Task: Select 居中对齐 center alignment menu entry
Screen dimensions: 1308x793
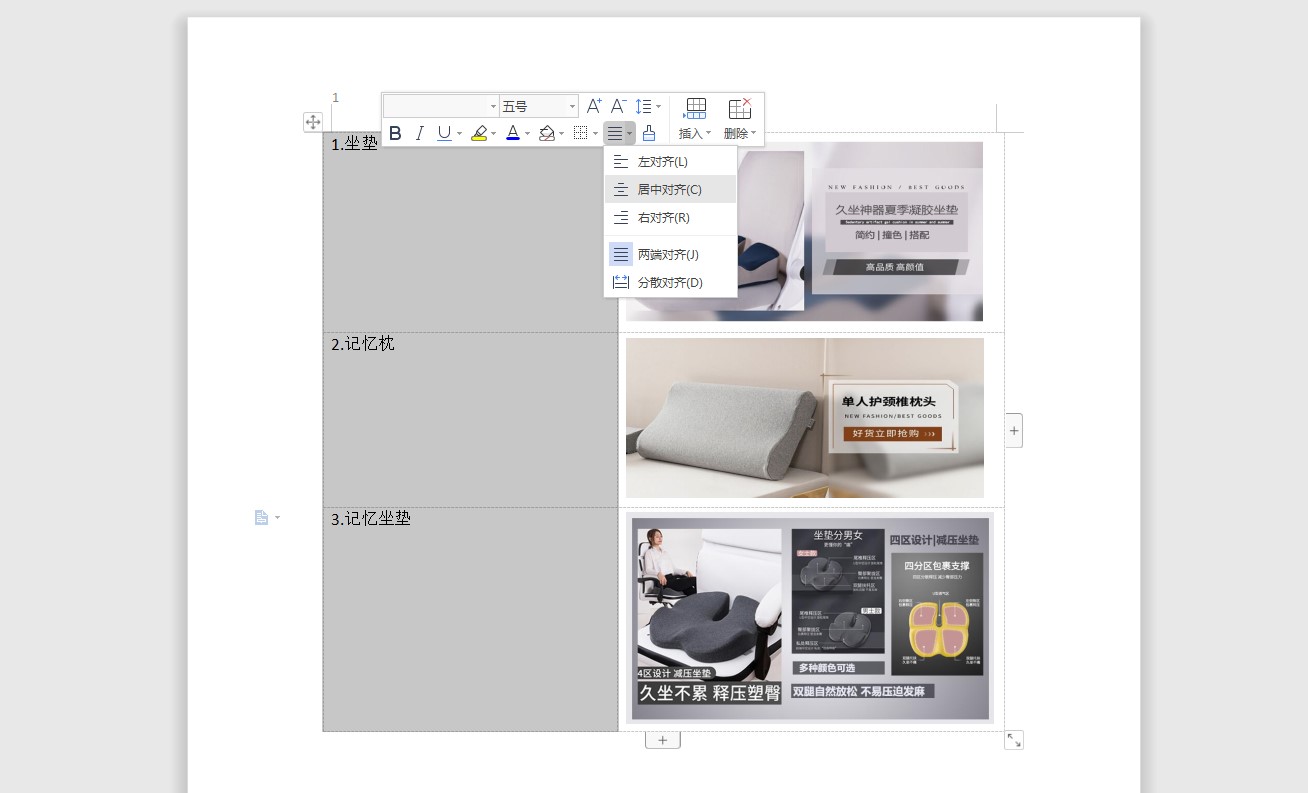Action: tap(670, 189)
